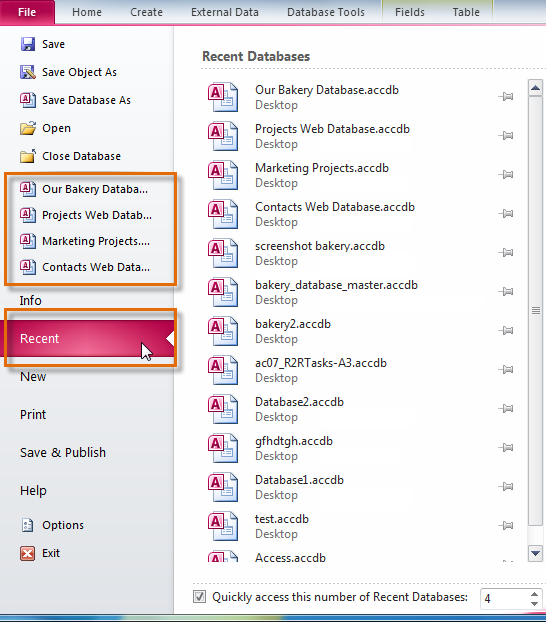546x622 pixels.
Task: Click the quick access number field showing 4
Action: (x=504, y=599)
